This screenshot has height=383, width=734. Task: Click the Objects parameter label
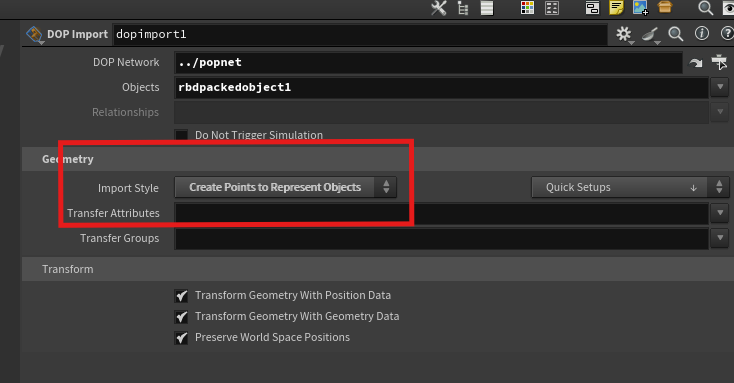point(140,88)
